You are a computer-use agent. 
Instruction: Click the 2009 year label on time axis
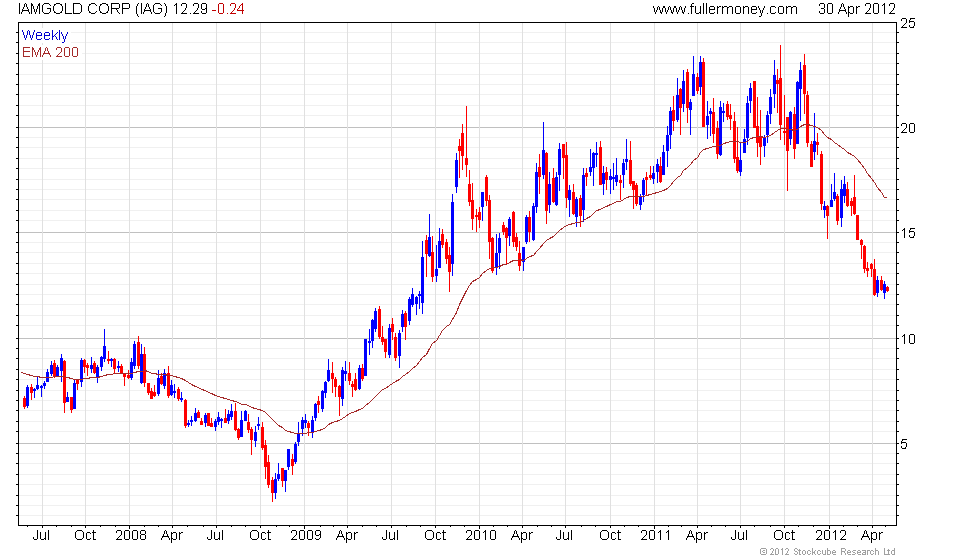(x=306, y=536)
